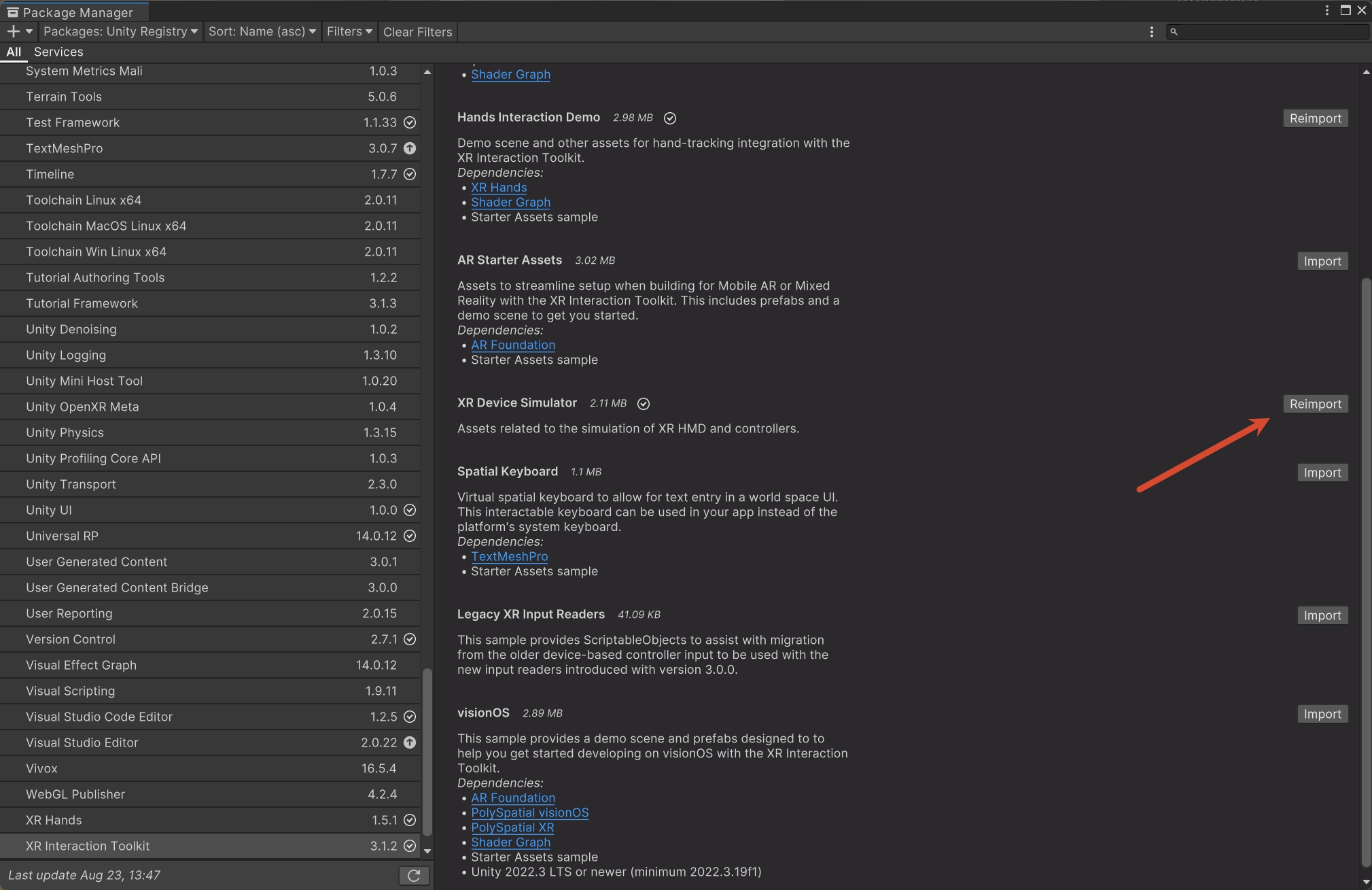This screenshot has height=890, width=1372.
Task: Select User Generated Content Bridge package
Action: (x=210, y=587)
